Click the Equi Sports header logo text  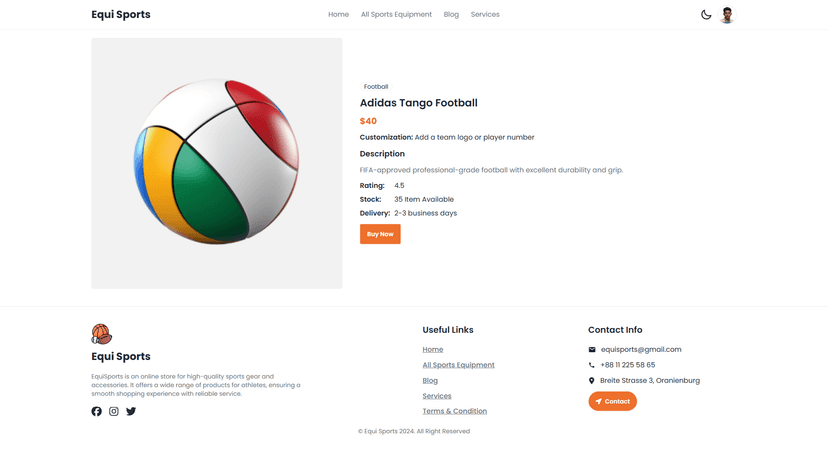[x=121, y=15]
